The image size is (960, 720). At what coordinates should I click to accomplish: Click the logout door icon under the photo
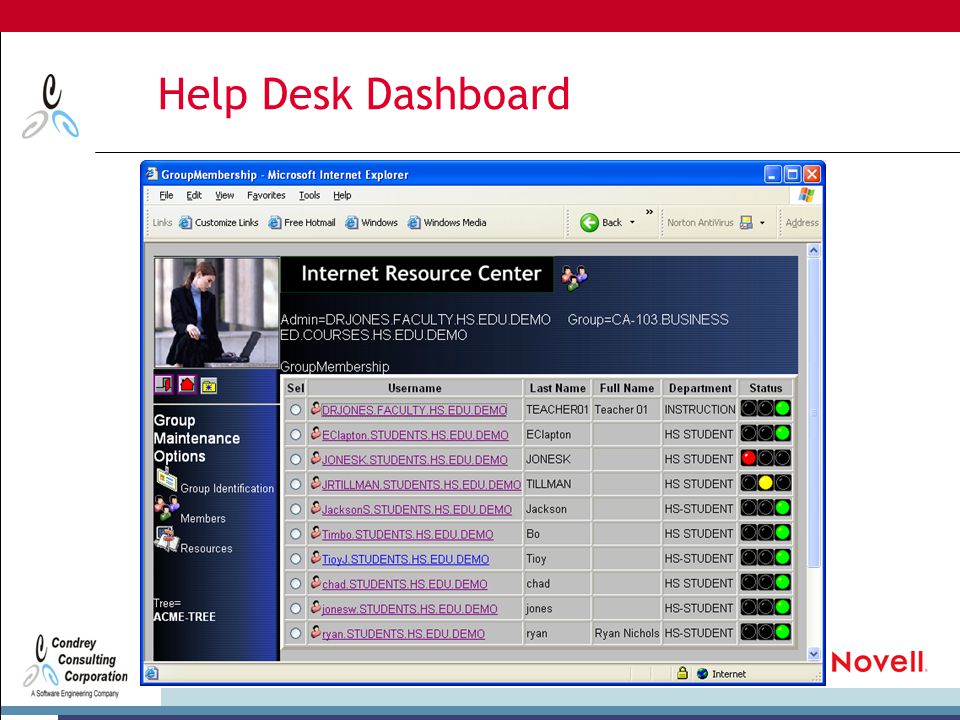[163, 385]
